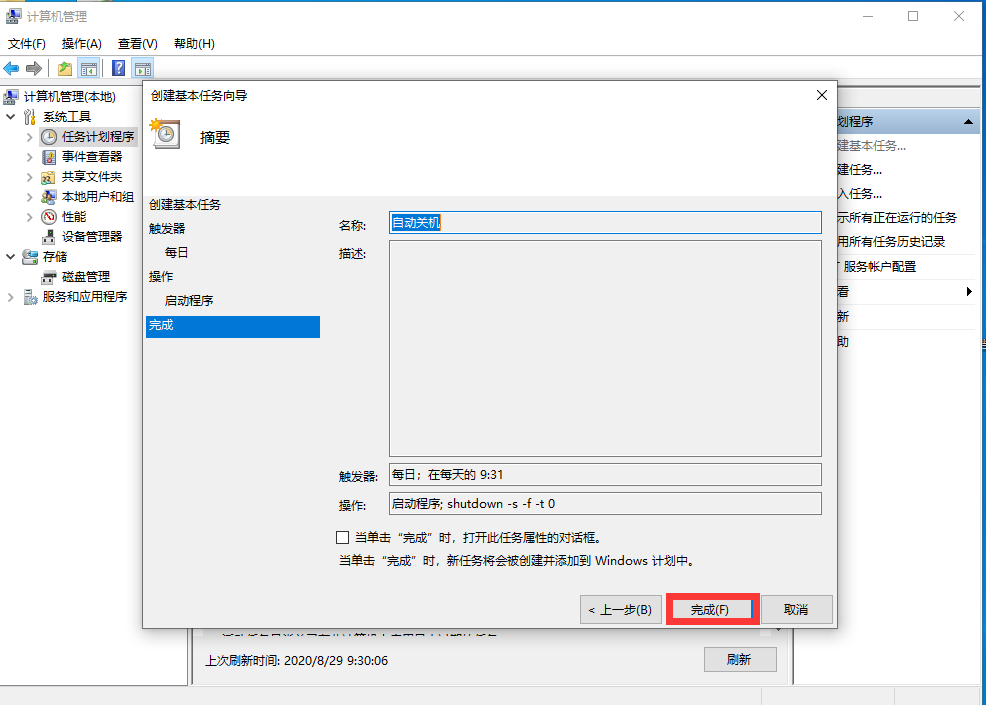This screenshot has height=705, width=986.
Task: Toggle the action pane icon in the toolbar
Action: pyautogui.click(x=143, y=67)
